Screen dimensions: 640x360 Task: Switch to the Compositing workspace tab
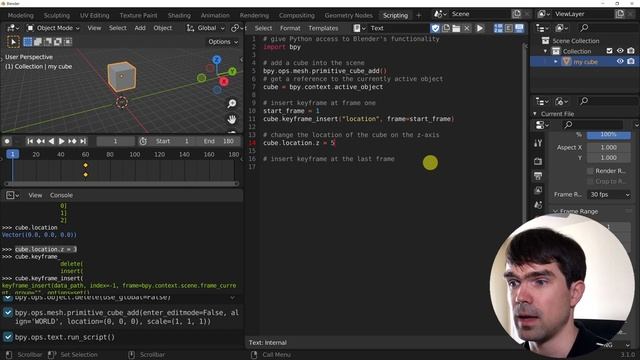point(297,16)
